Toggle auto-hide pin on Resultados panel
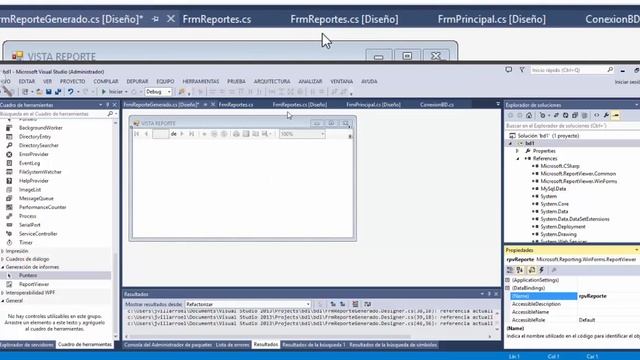Viewport: 640px width, 360px height. pos(489,294)
